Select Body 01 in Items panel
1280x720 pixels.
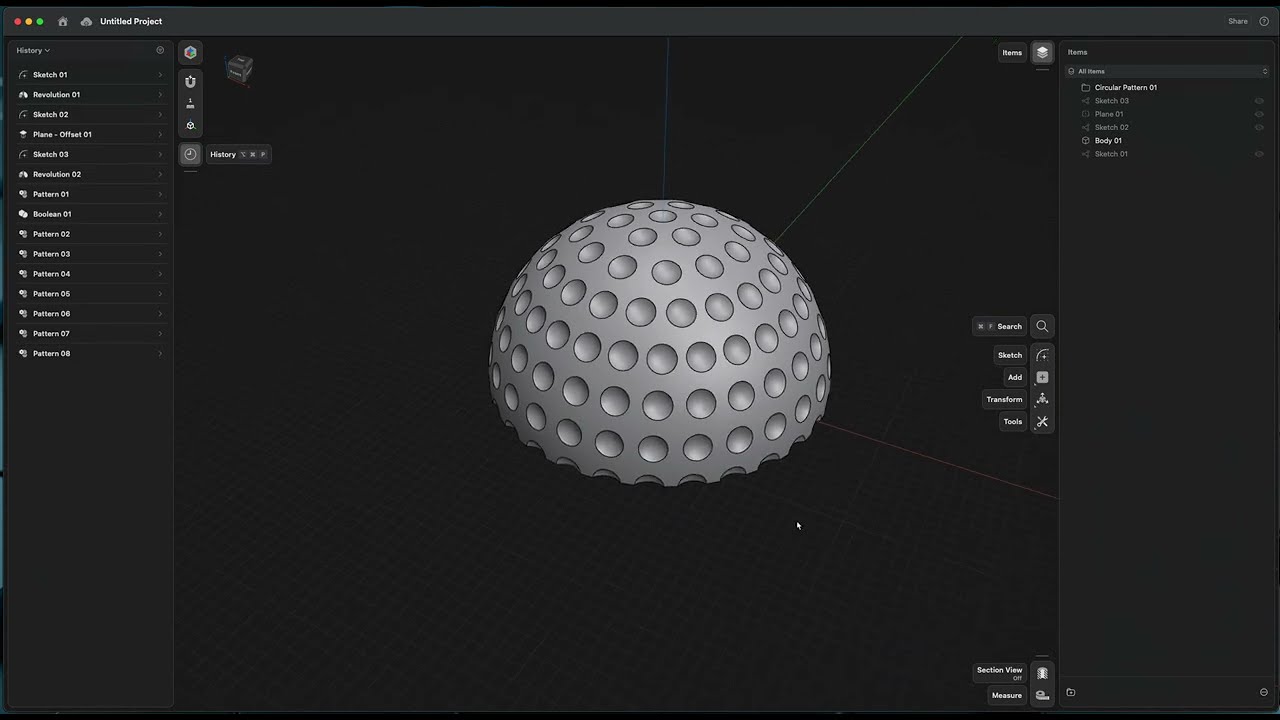point(1108,140)
